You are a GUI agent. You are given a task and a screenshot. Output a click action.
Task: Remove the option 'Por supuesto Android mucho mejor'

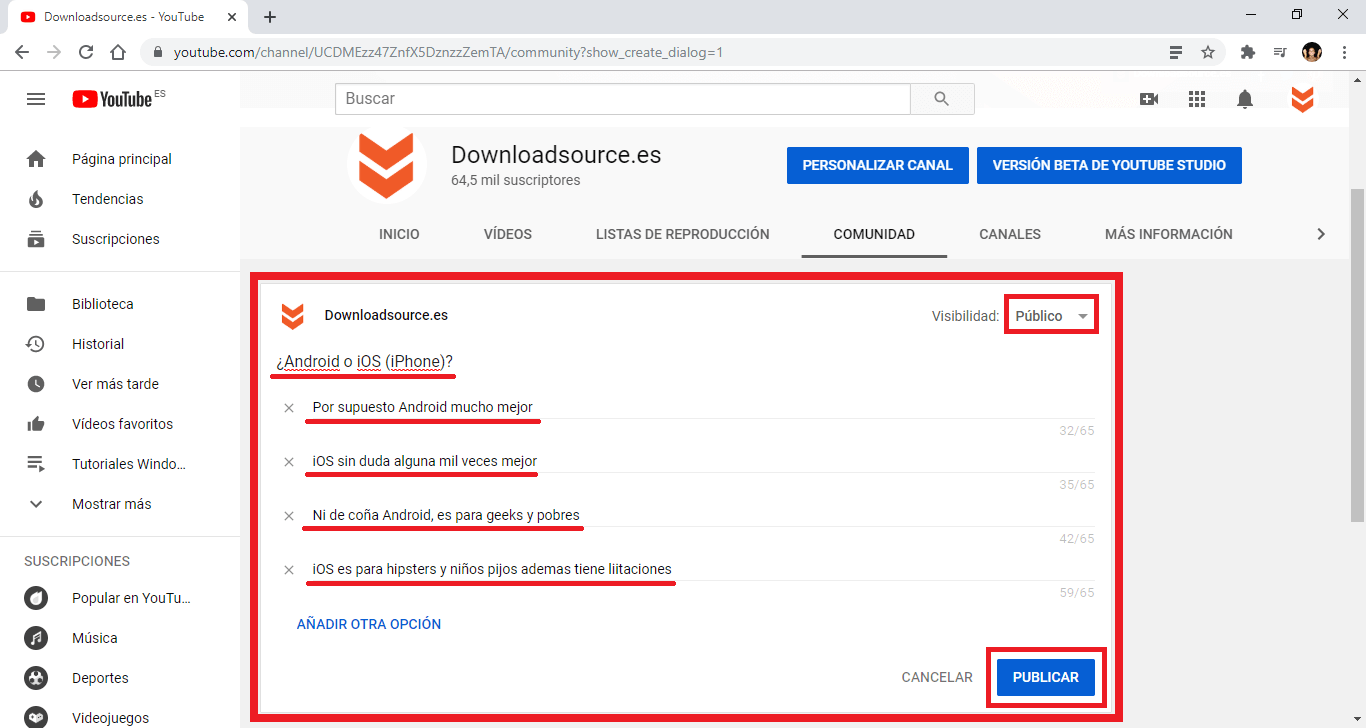pyautogui.click(x=289, y=408)
